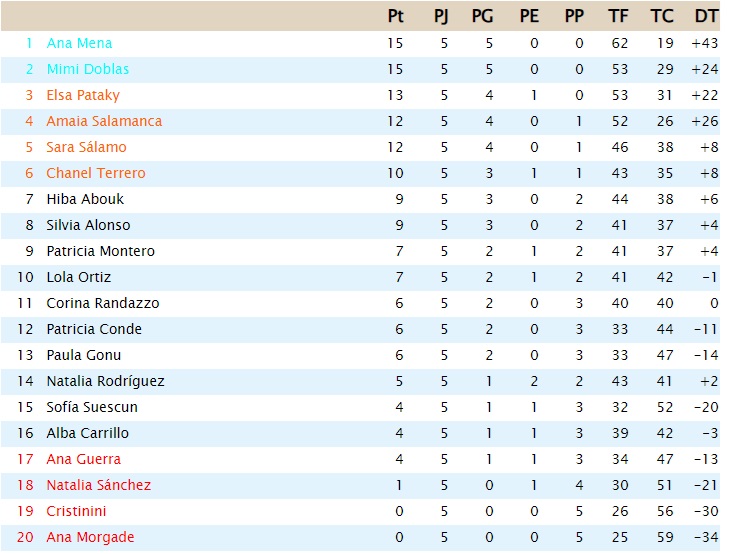Sort by the DT column header
The width and height of the screenshot is (729, 554).
[x=706, y=16]
